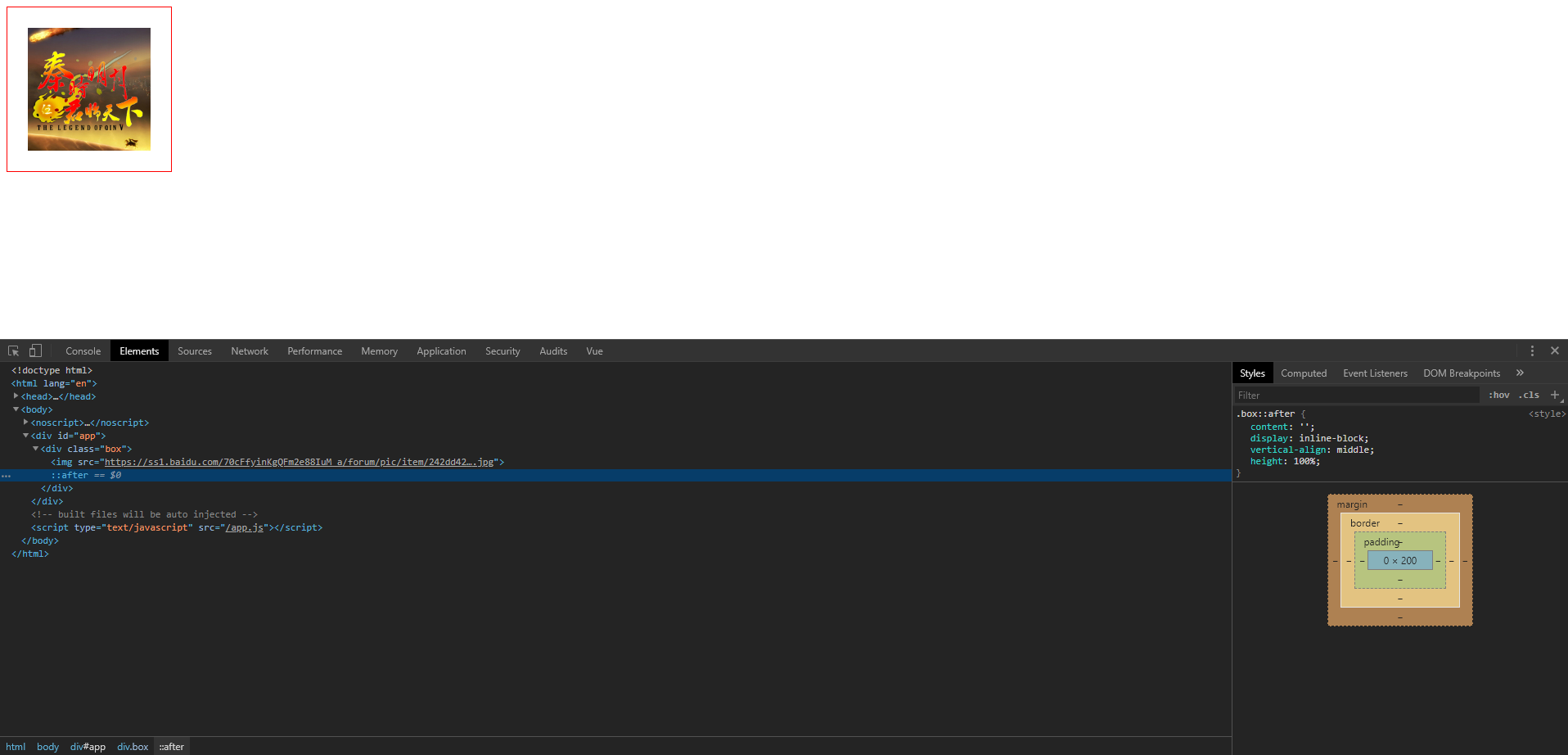The width and height of the screenshot is (1568, 755).
Task: Click the margin label in box model
Action: point(1352,504)
